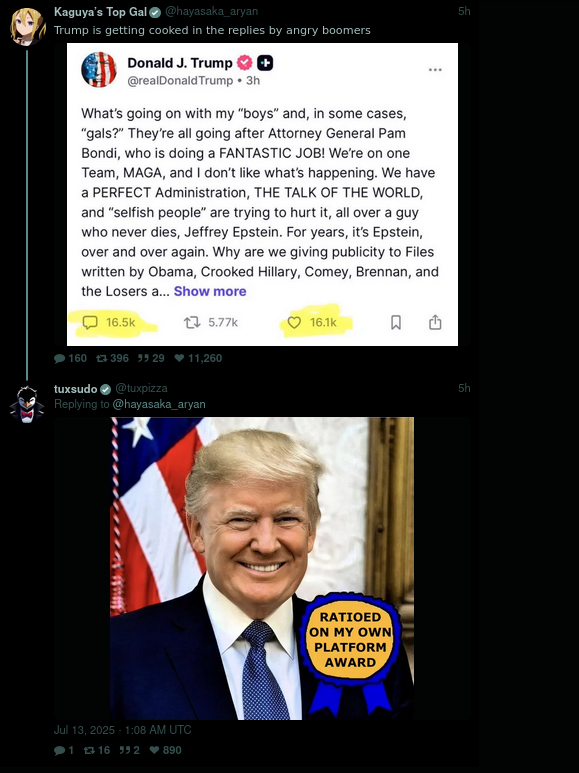Screen dimensions: 579x773
Task: Open the Kaguya's Top Gal profile avatar
Action: point(27,27)
